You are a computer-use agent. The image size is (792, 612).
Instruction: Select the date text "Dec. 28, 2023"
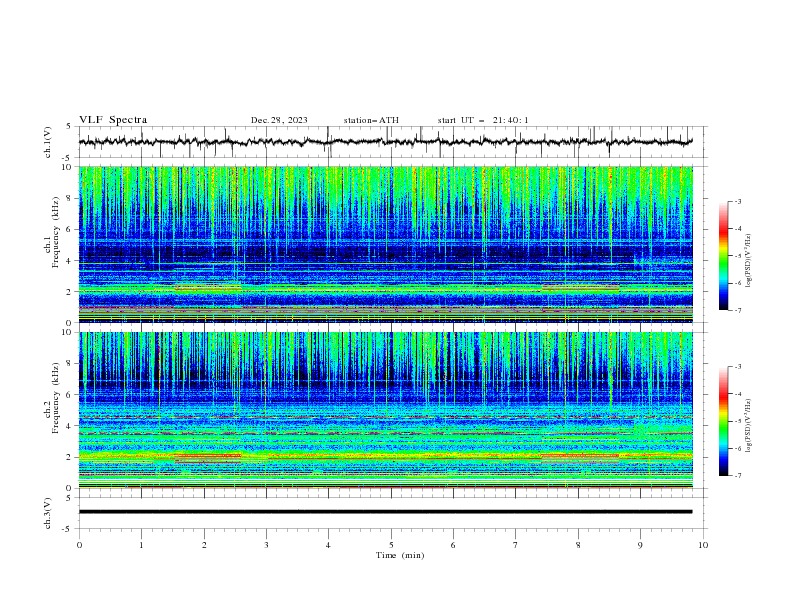[x=279, y=120]
